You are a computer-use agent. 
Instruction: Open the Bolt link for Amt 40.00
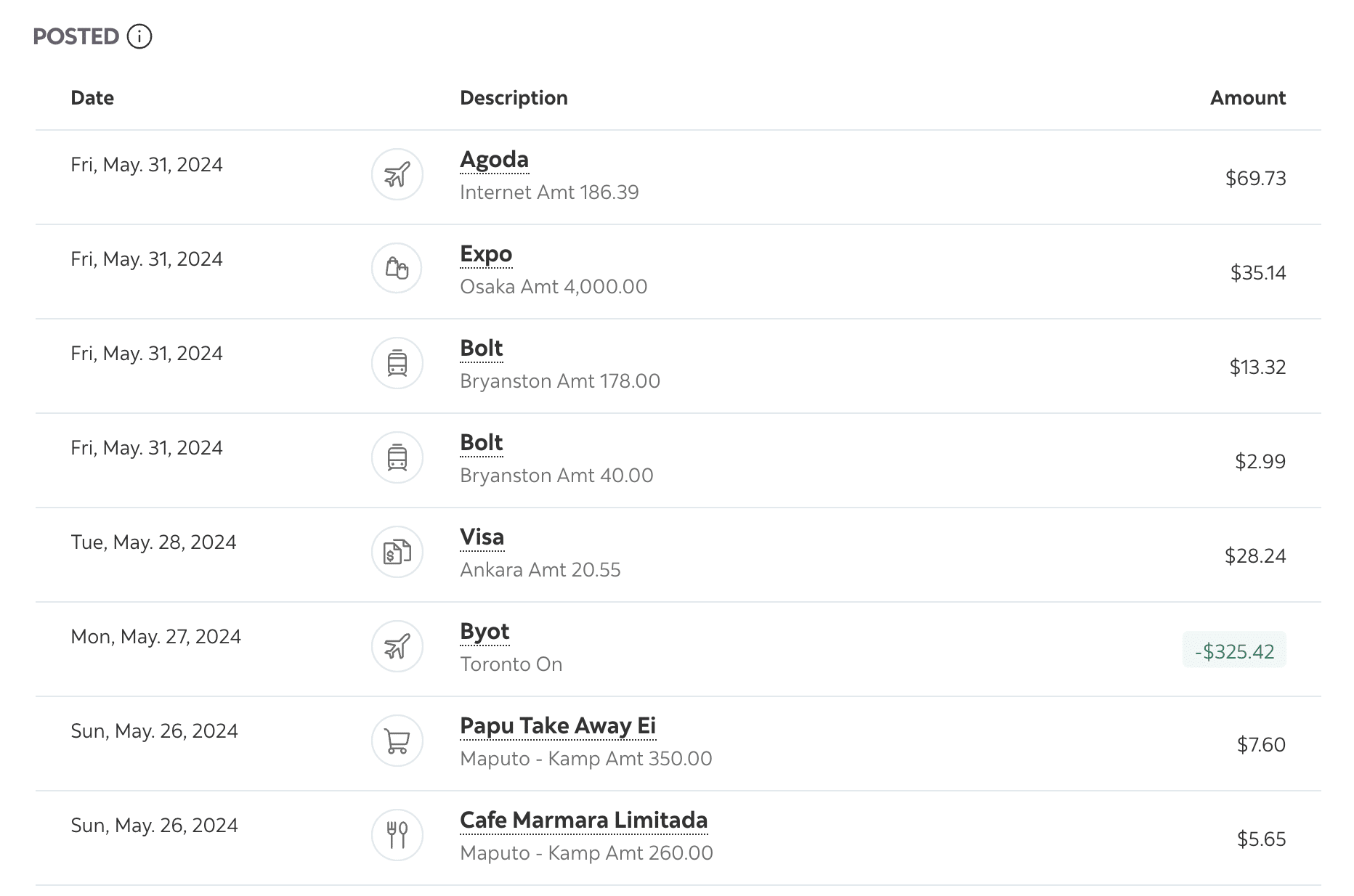[482, 443]
